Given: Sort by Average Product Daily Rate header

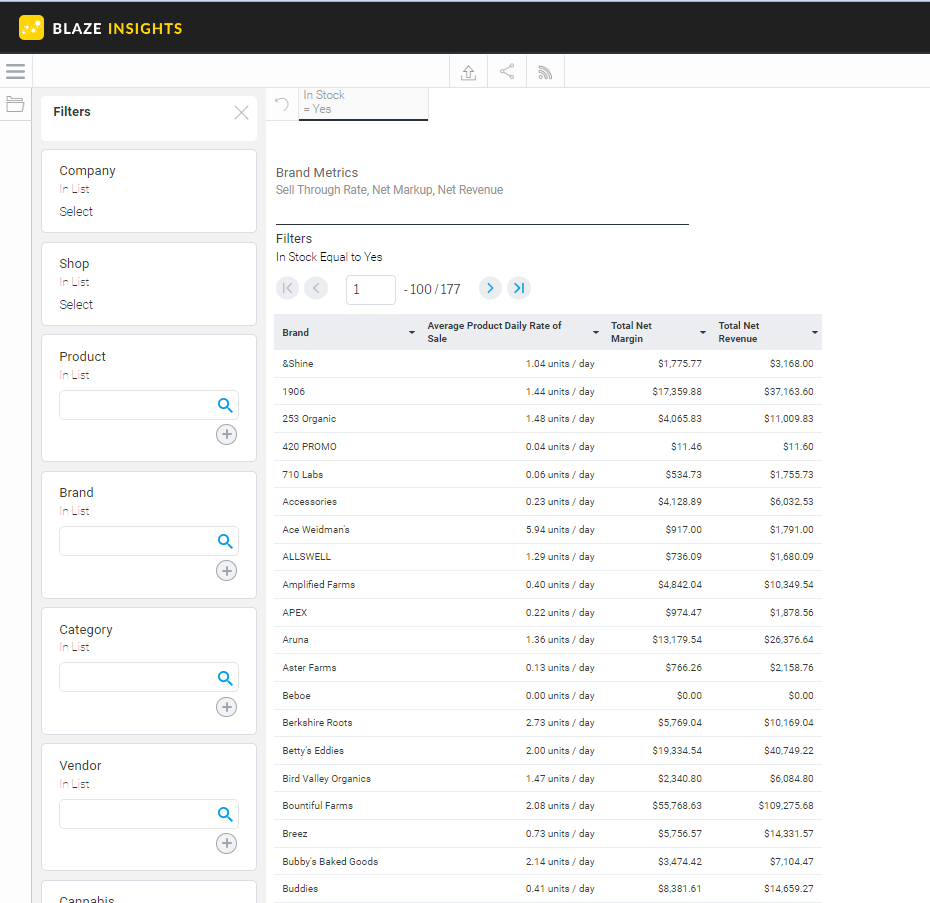Looking at the screenshot, I should [x=495, y=332].
